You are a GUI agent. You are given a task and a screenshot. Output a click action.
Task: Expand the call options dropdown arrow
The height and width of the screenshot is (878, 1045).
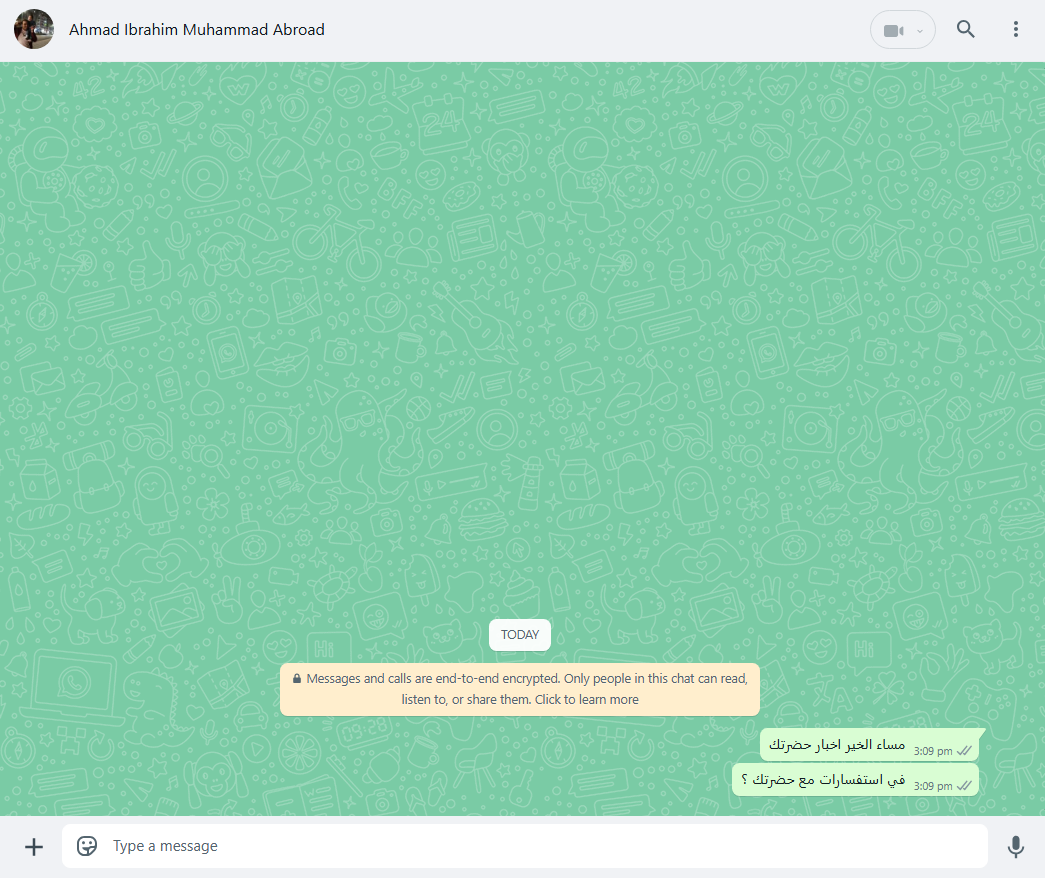tap(920, 31)
